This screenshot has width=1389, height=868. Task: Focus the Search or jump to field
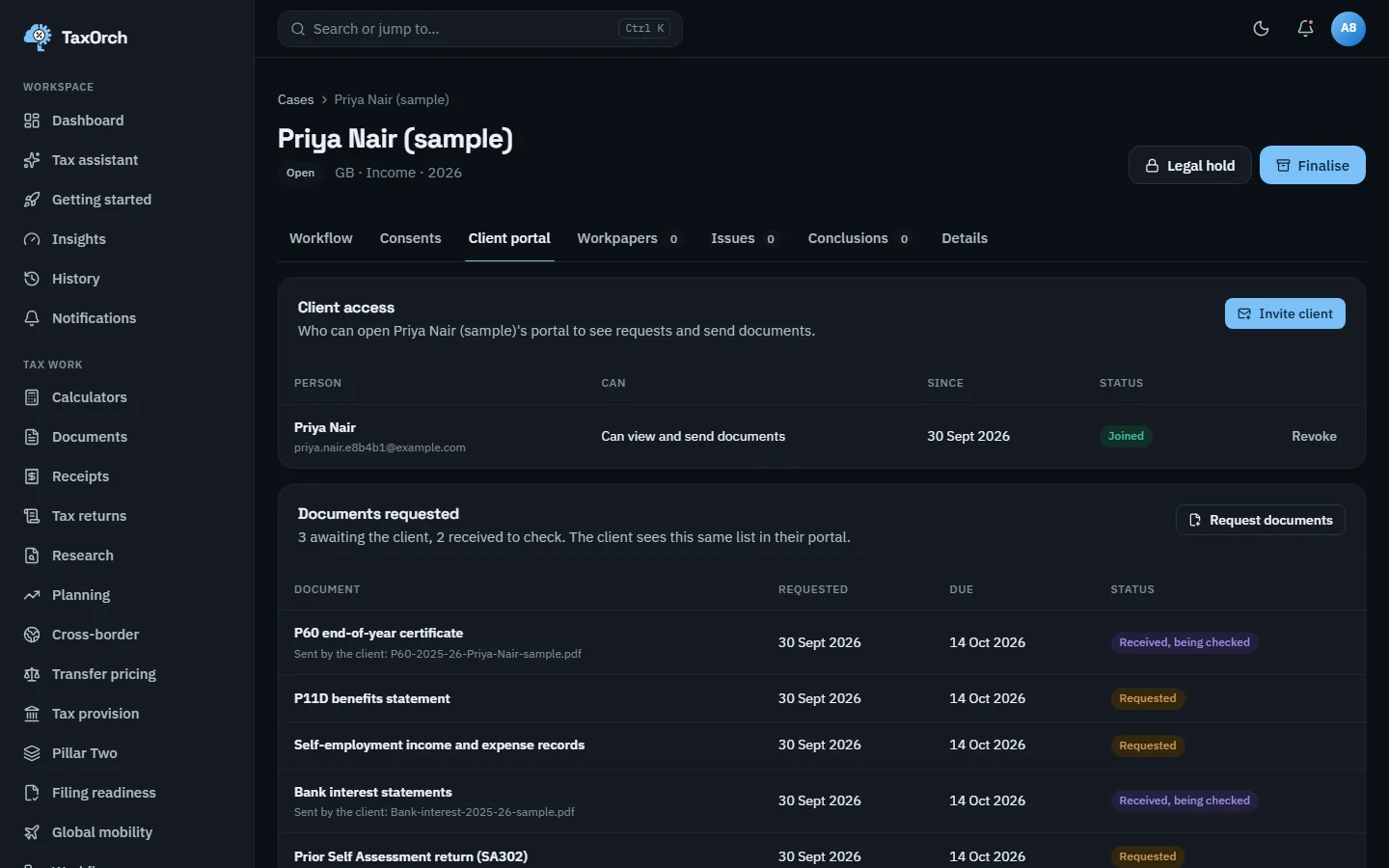click(479, 29)
